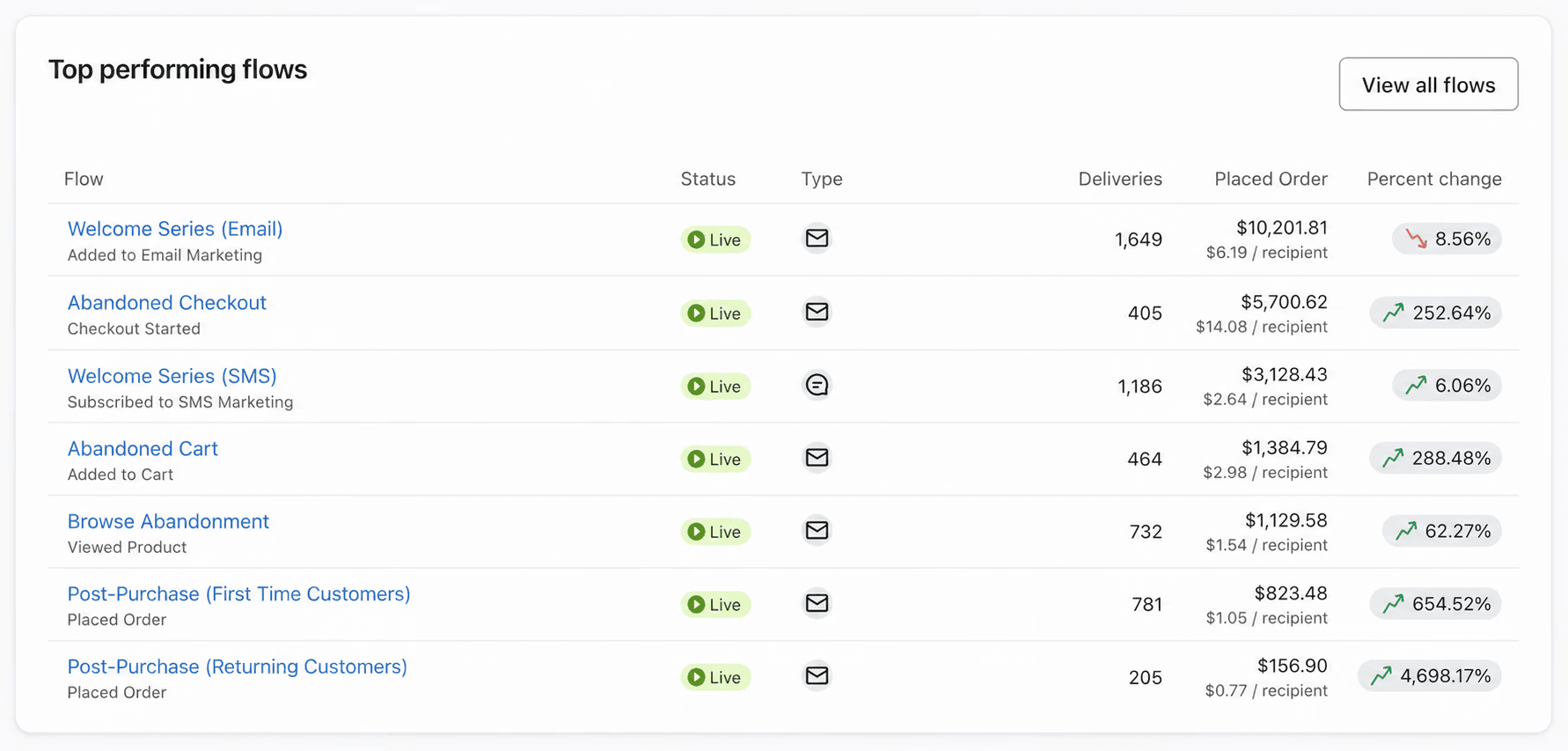Screen dimensions: 1568x751
Task: Click the email type icon for Abandoned Cart
Action: [x=817, y=458]
